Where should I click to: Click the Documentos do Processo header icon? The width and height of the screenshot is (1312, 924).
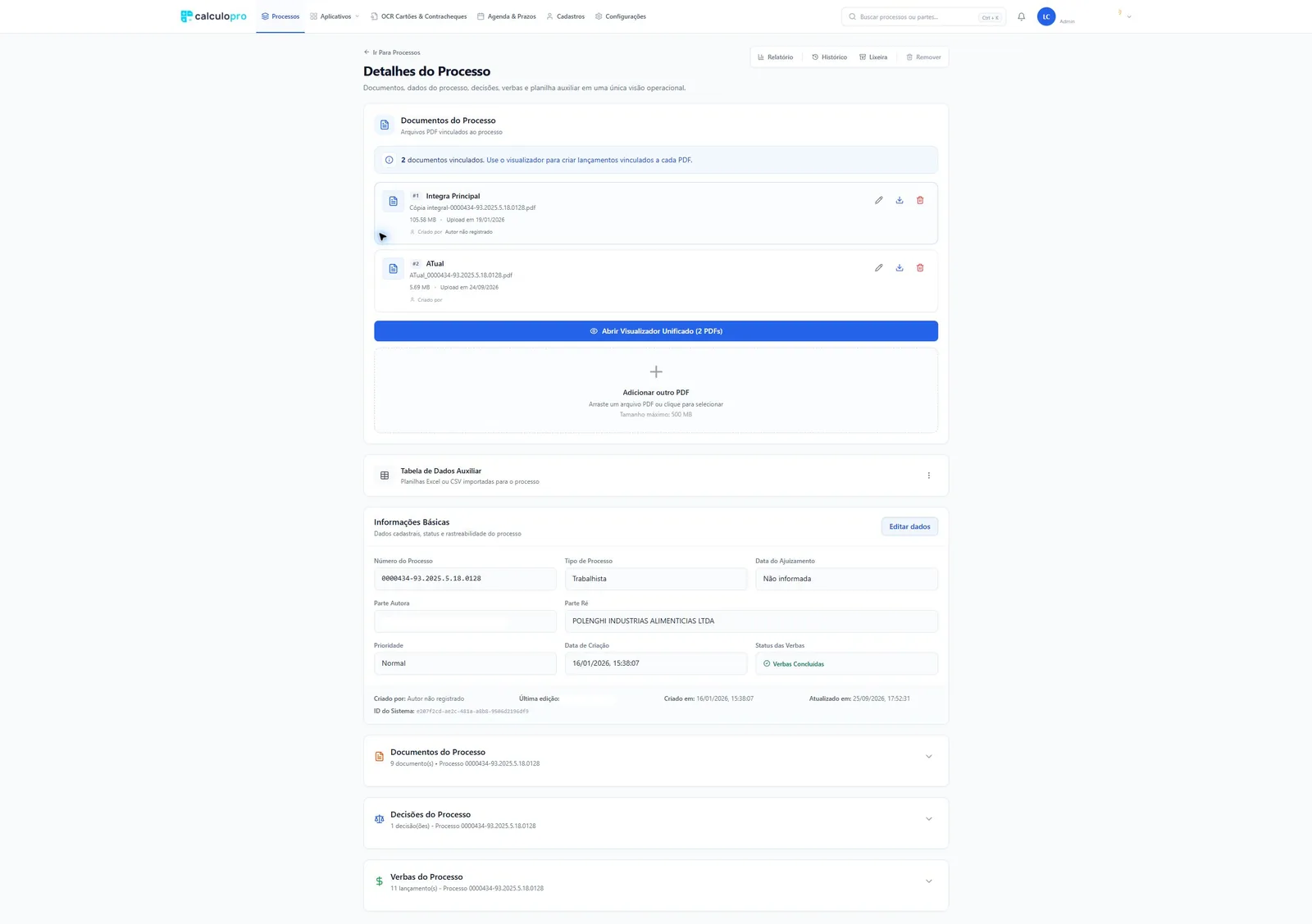click(x=385, y=125)
